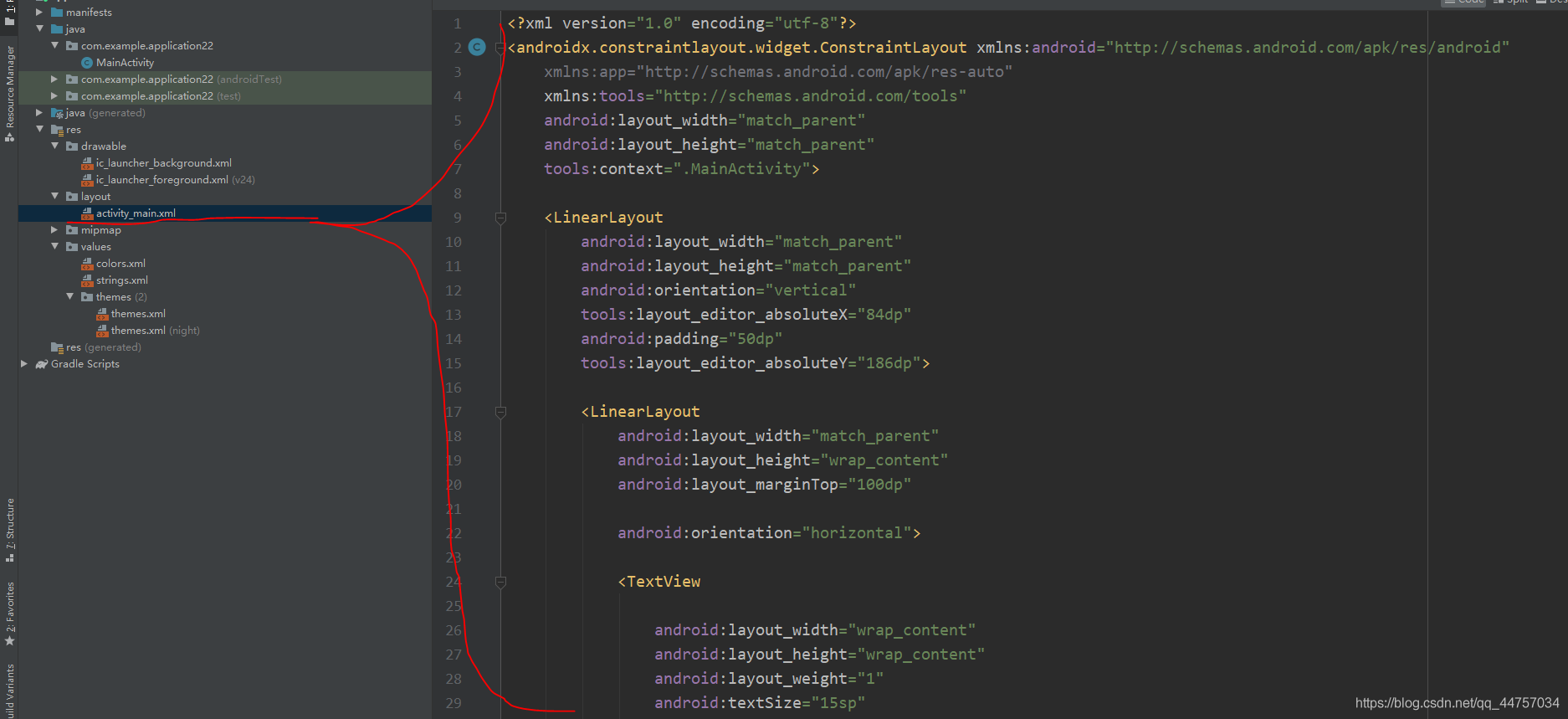Click the <TextView opening tag
The width and height of the screenshot is (1568, 719).
659,582
